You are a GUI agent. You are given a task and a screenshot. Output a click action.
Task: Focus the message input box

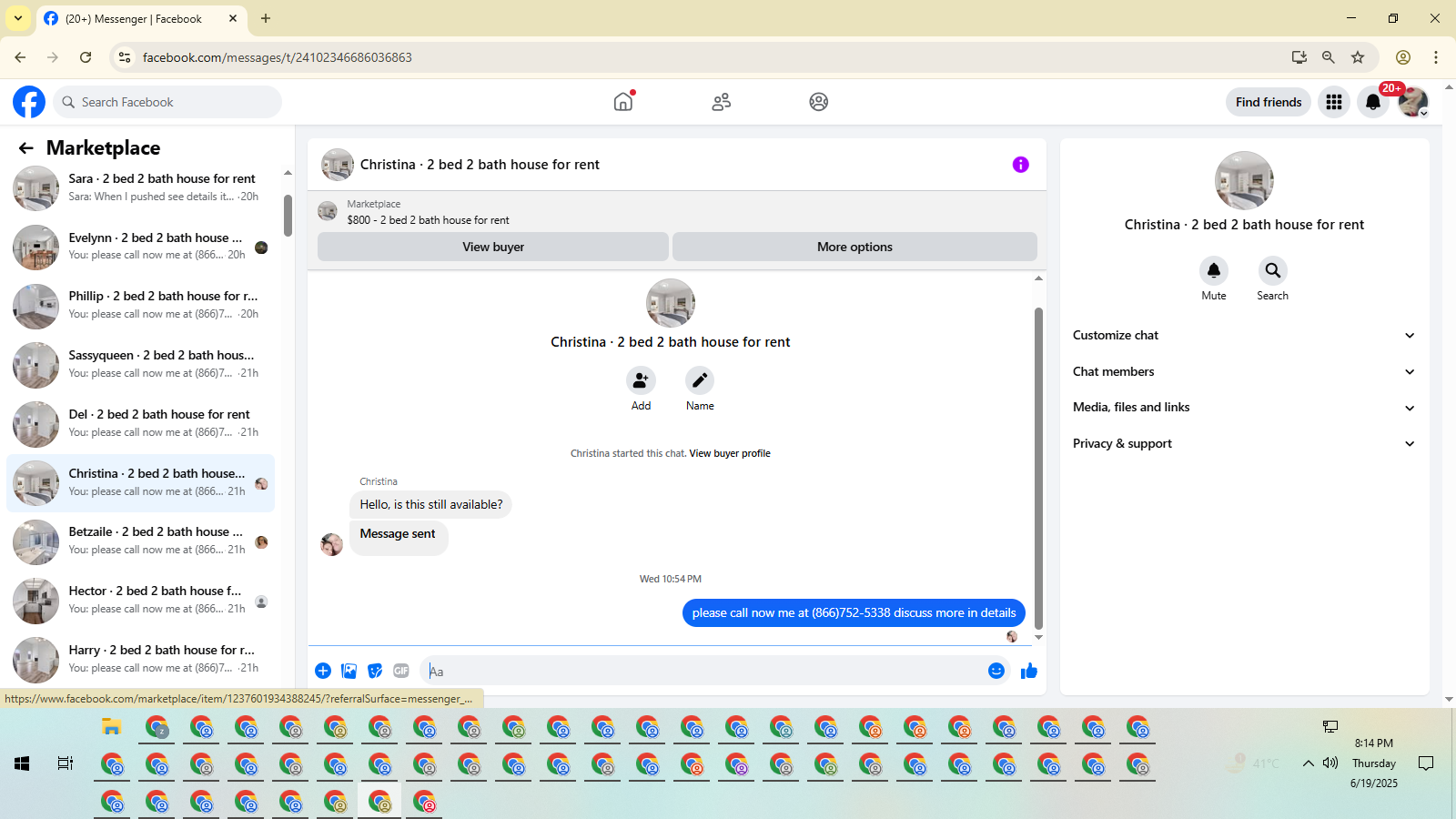pyautogui.click(x=705, y=671)
